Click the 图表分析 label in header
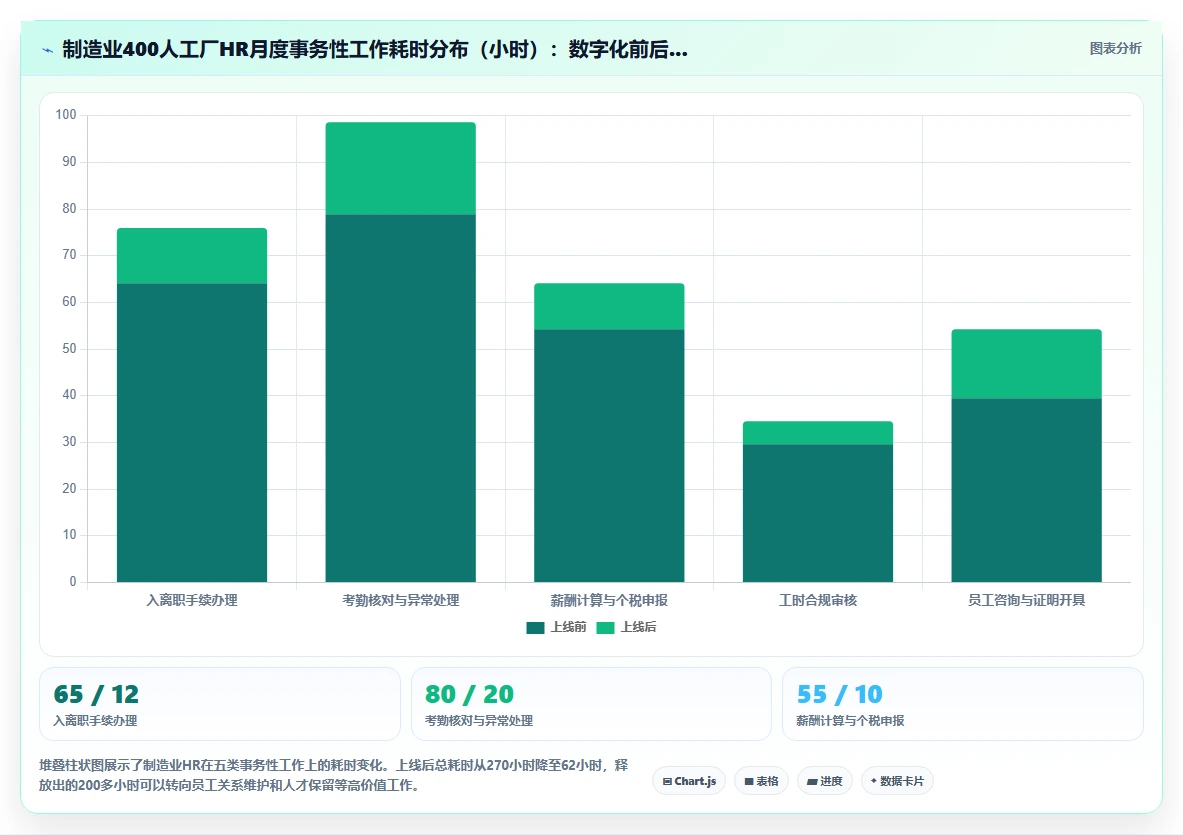 1115,48
